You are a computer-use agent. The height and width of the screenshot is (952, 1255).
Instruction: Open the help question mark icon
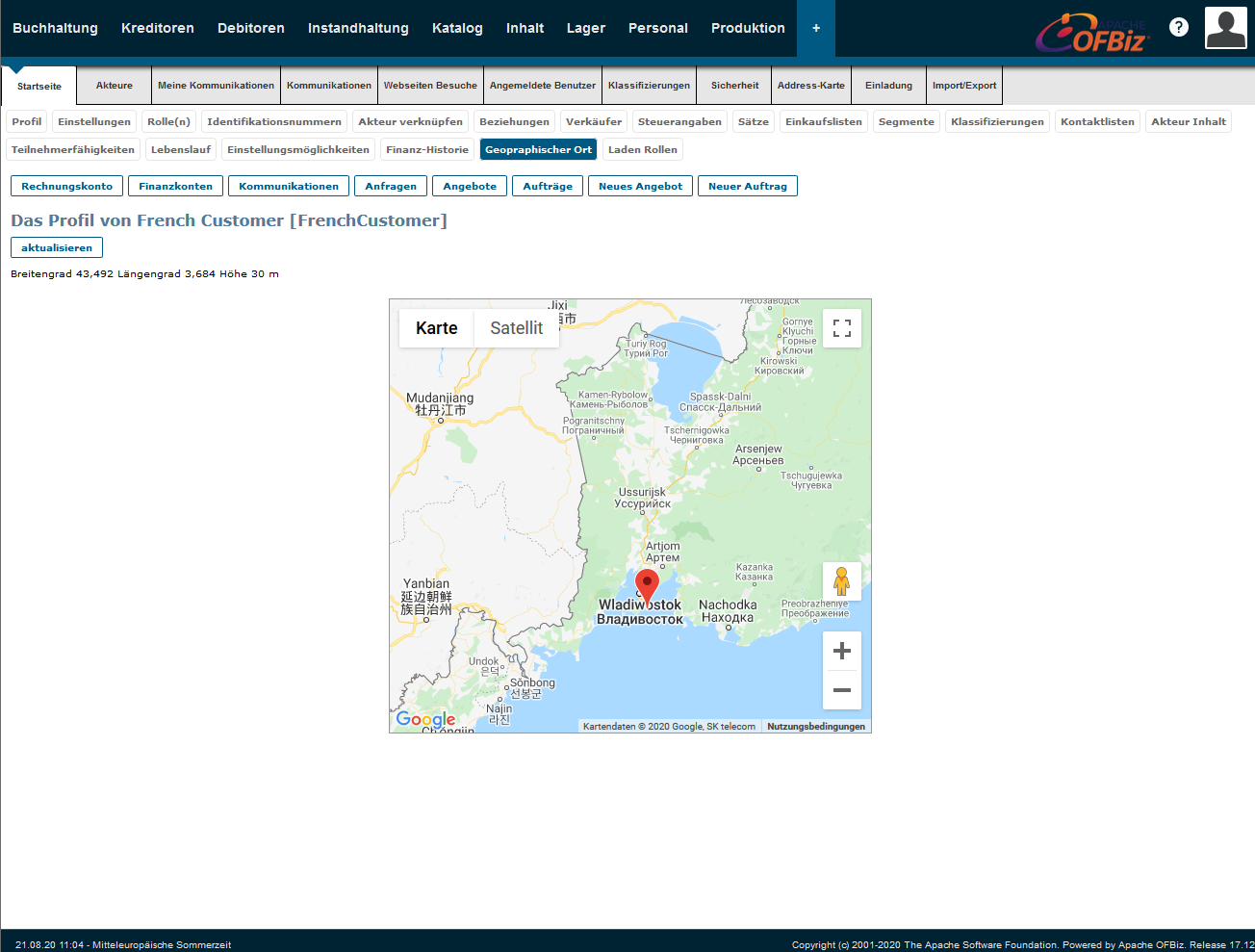(1178, 27)
